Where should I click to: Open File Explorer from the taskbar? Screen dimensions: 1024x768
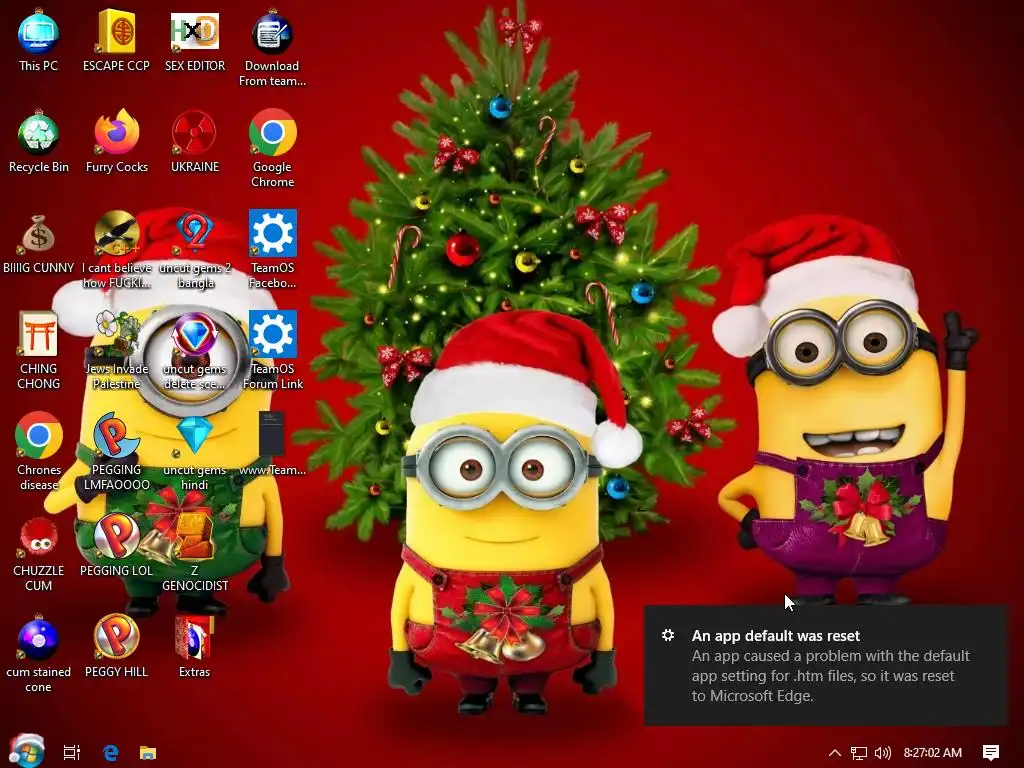click(x=148, y=753)
